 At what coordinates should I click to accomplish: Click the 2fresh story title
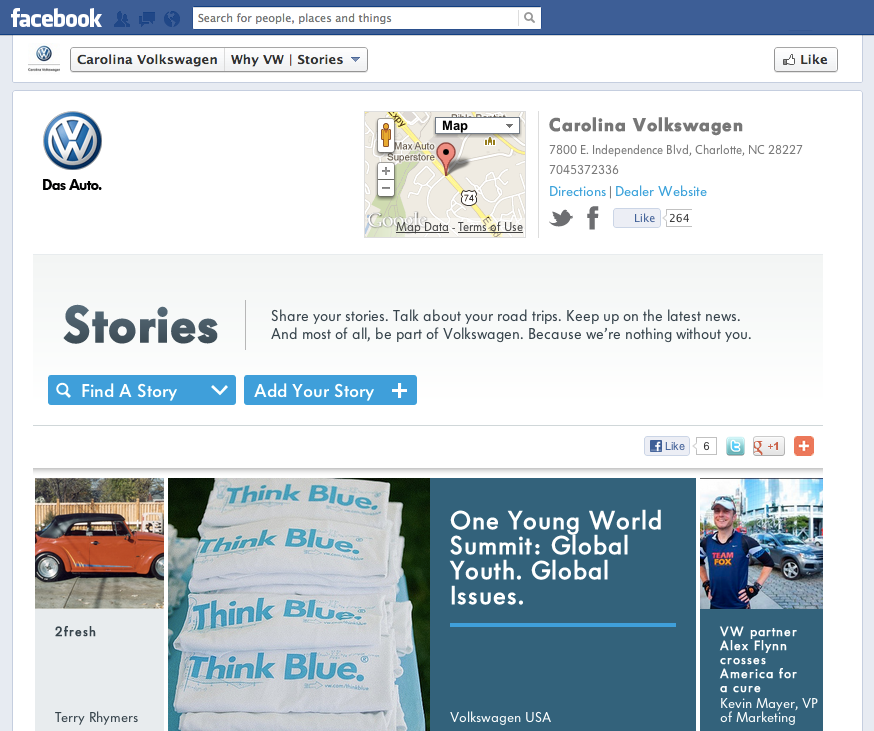click(x=75, y=632)
